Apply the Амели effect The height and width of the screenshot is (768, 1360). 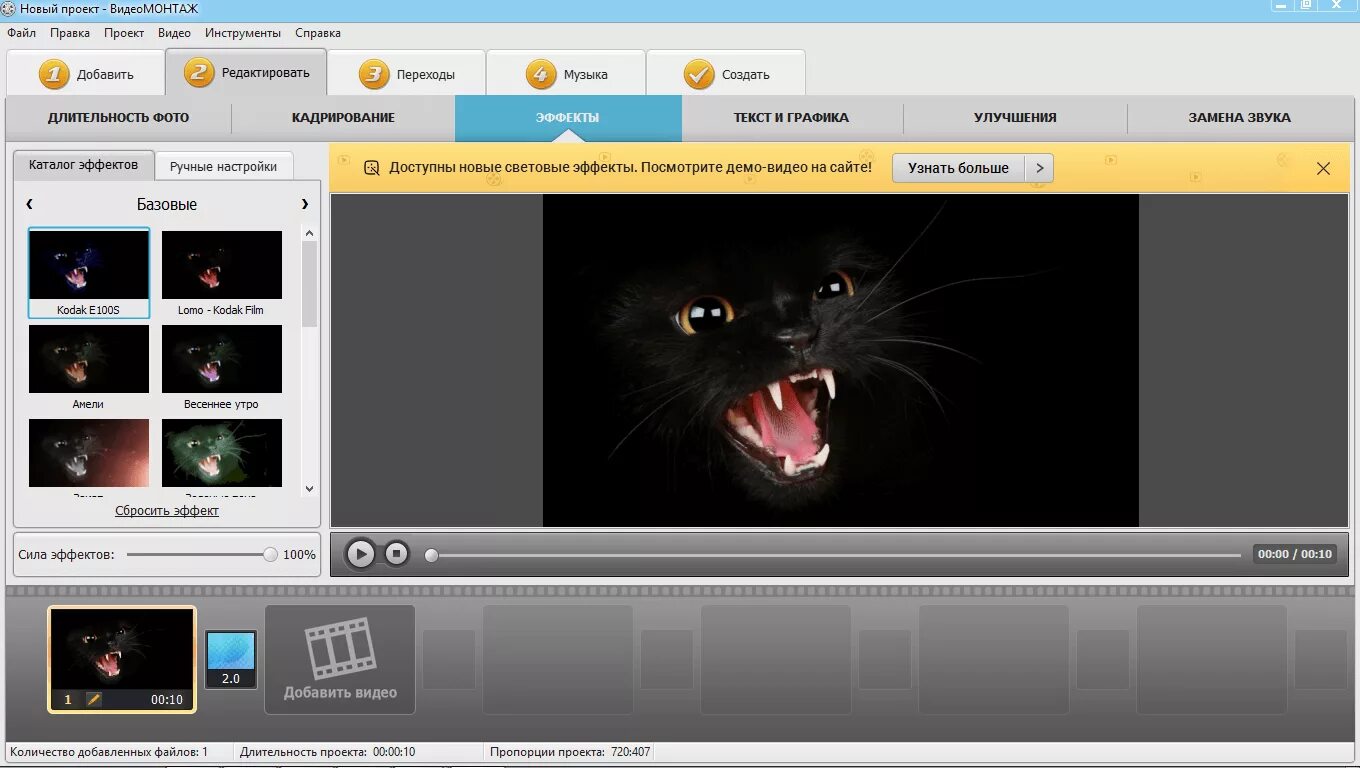[89, 367]
